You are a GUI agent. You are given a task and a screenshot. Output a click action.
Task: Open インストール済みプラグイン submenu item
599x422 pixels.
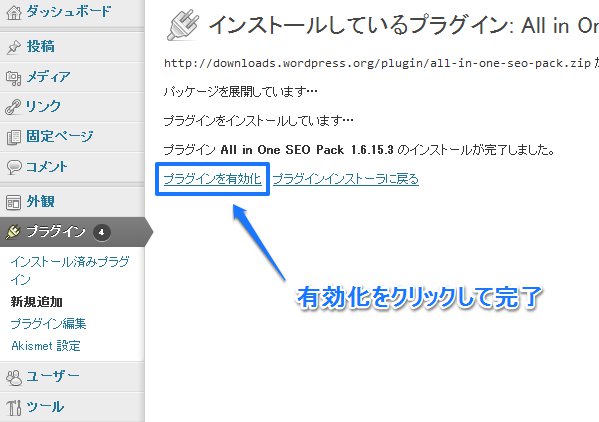[70, 270]
